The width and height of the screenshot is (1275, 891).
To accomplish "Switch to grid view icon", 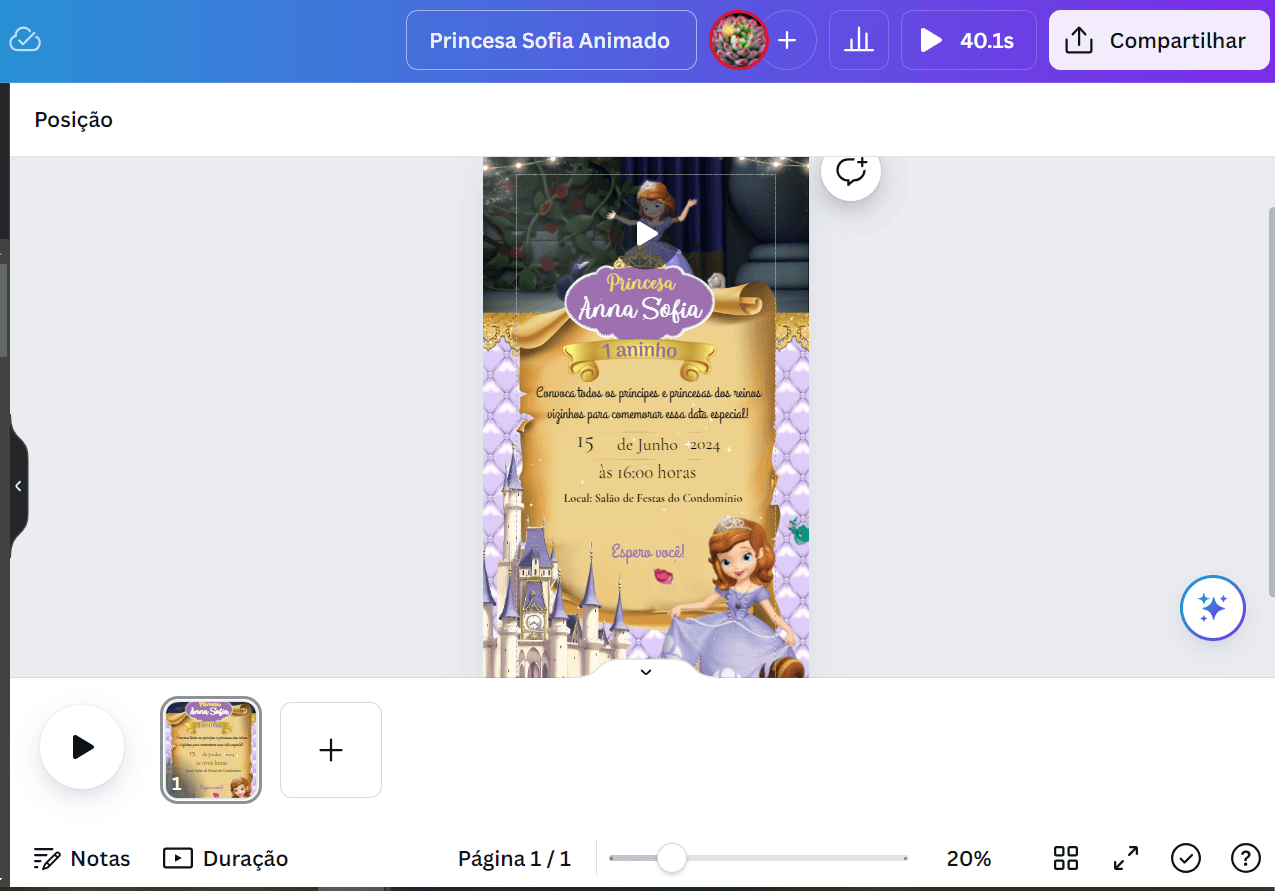I will click(x=1066, y=858).
